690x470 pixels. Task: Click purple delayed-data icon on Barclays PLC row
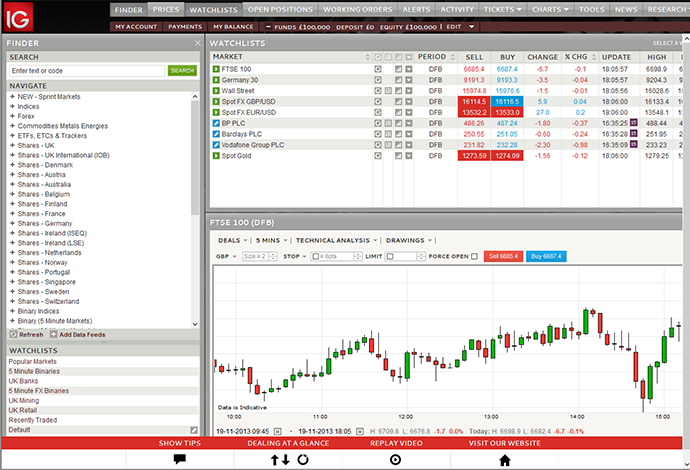[x=634, y=133]
